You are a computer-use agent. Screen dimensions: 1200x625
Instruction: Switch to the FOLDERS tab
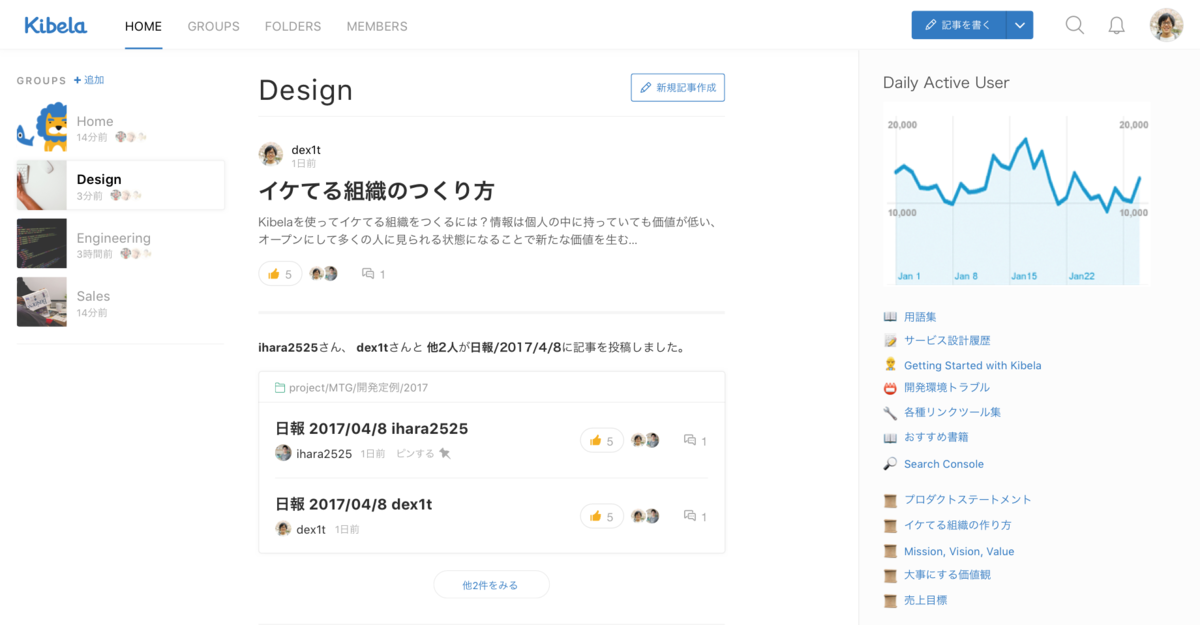293,26
